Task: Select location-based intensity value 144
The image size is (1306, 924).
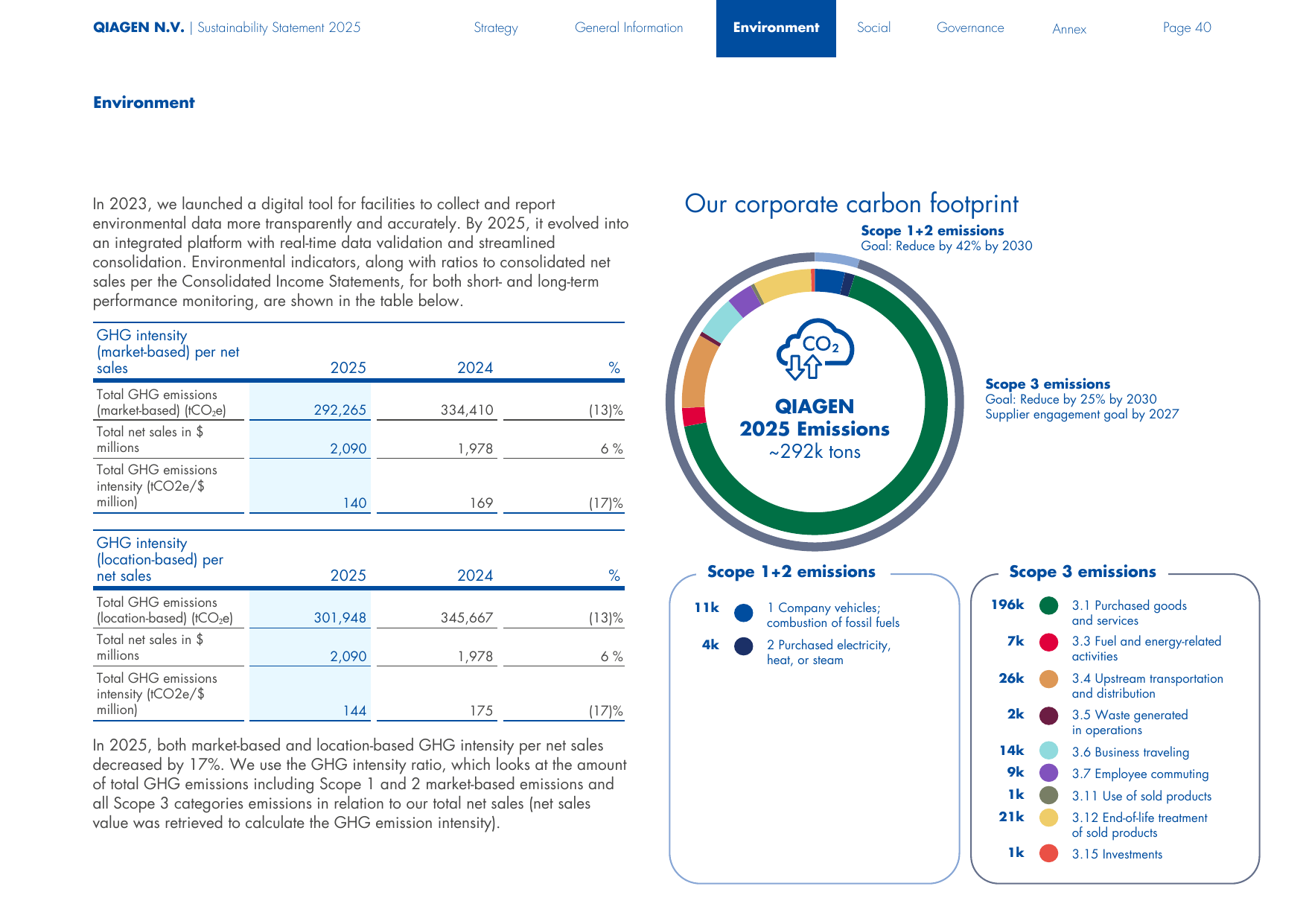Action: 354,711
